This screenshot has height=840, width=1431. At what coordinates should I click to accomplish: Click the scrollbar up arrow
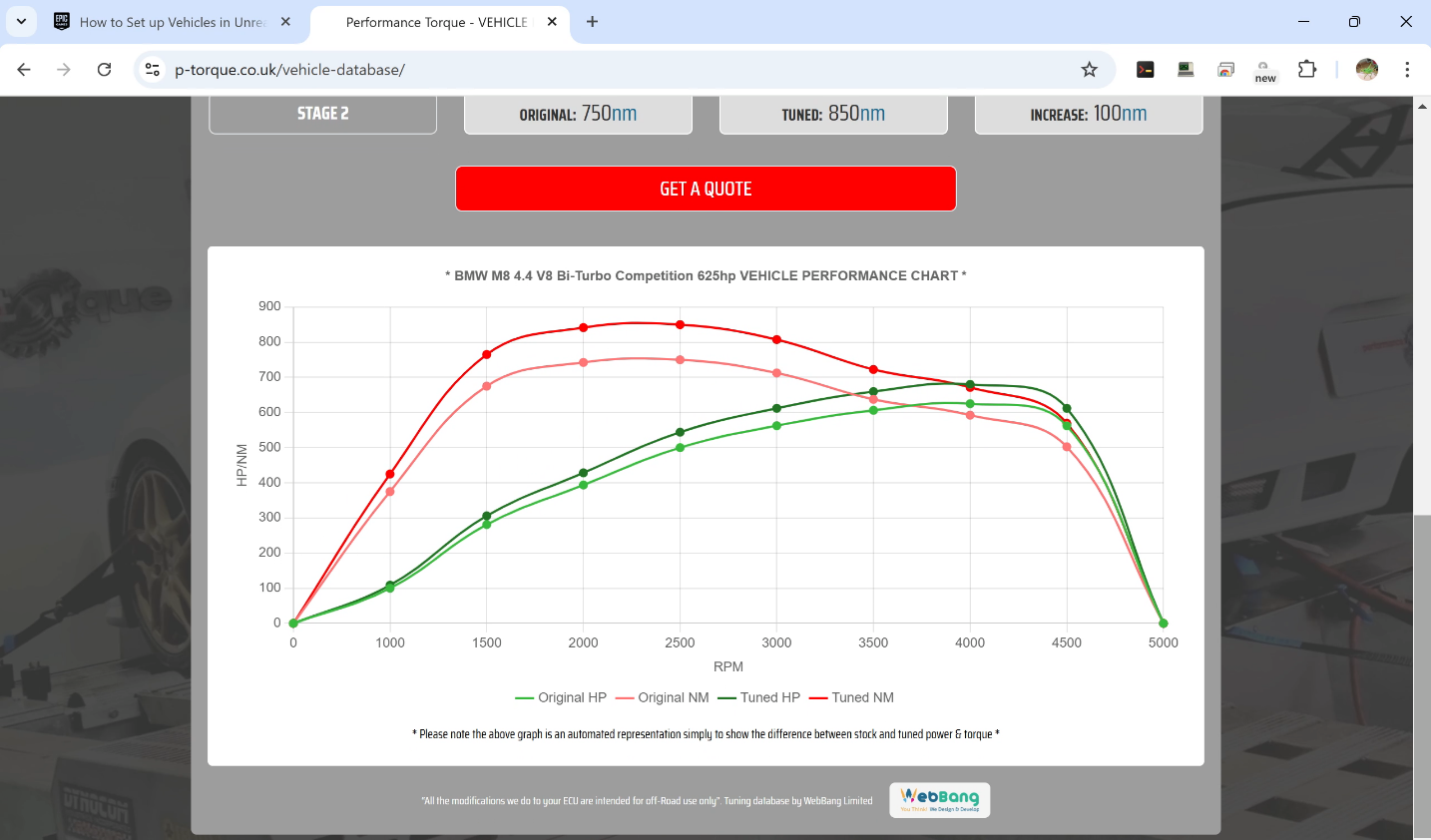pyautogui.click(x=1422, y=106)
